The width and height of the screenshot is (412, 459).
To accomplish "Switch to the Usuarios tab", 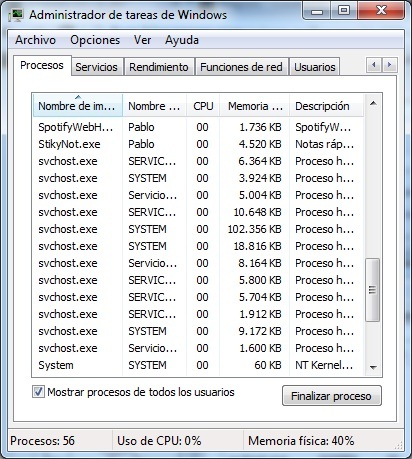I will [315, 67].
